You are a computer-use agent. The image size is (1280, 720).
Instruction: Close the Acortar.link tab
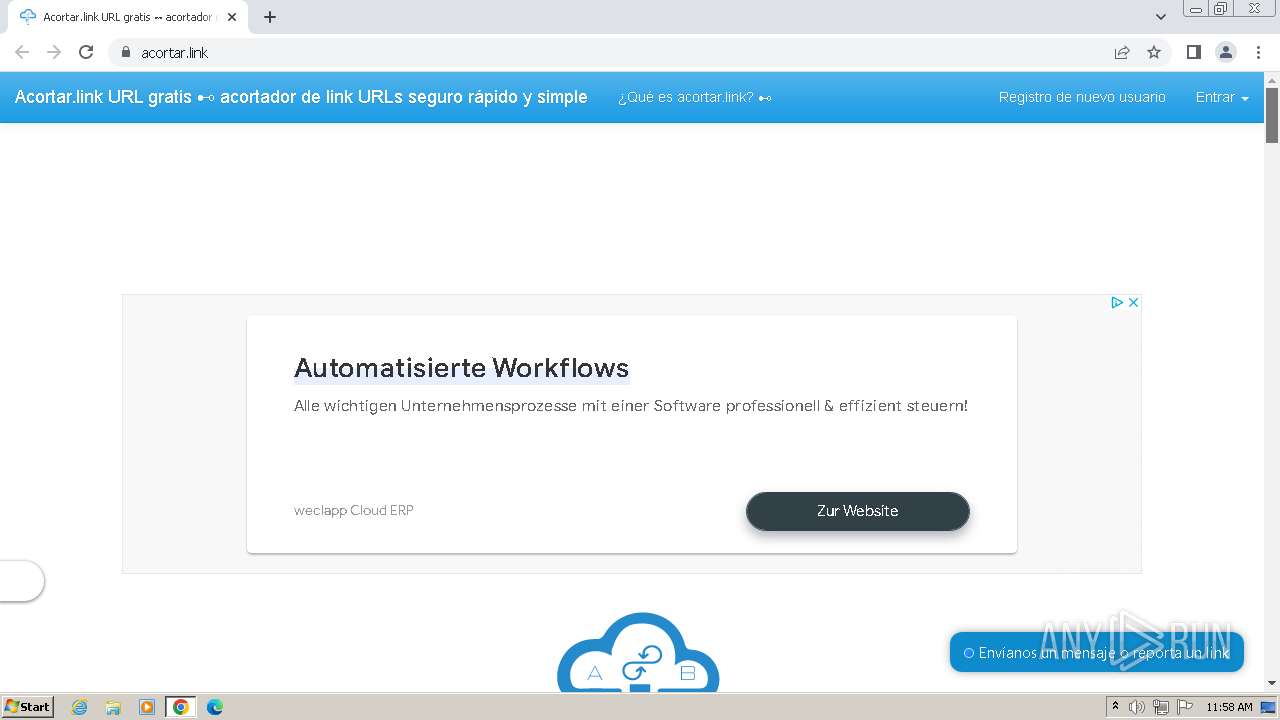(x=232, y=17)
